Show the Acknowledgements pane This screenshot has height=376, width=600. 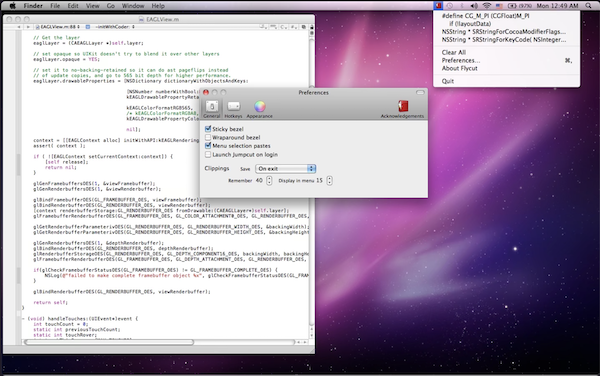402,109
